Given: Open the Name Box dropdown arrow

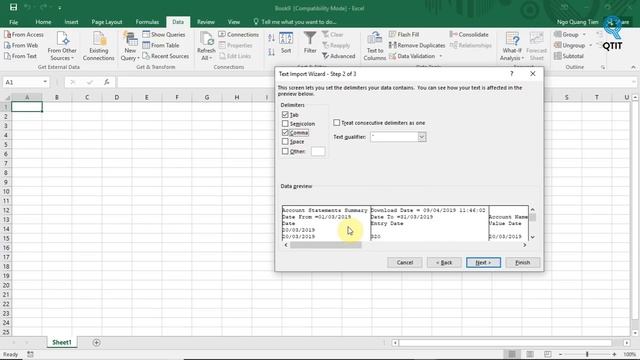Looking at the screenshot, I should [44, 82].
